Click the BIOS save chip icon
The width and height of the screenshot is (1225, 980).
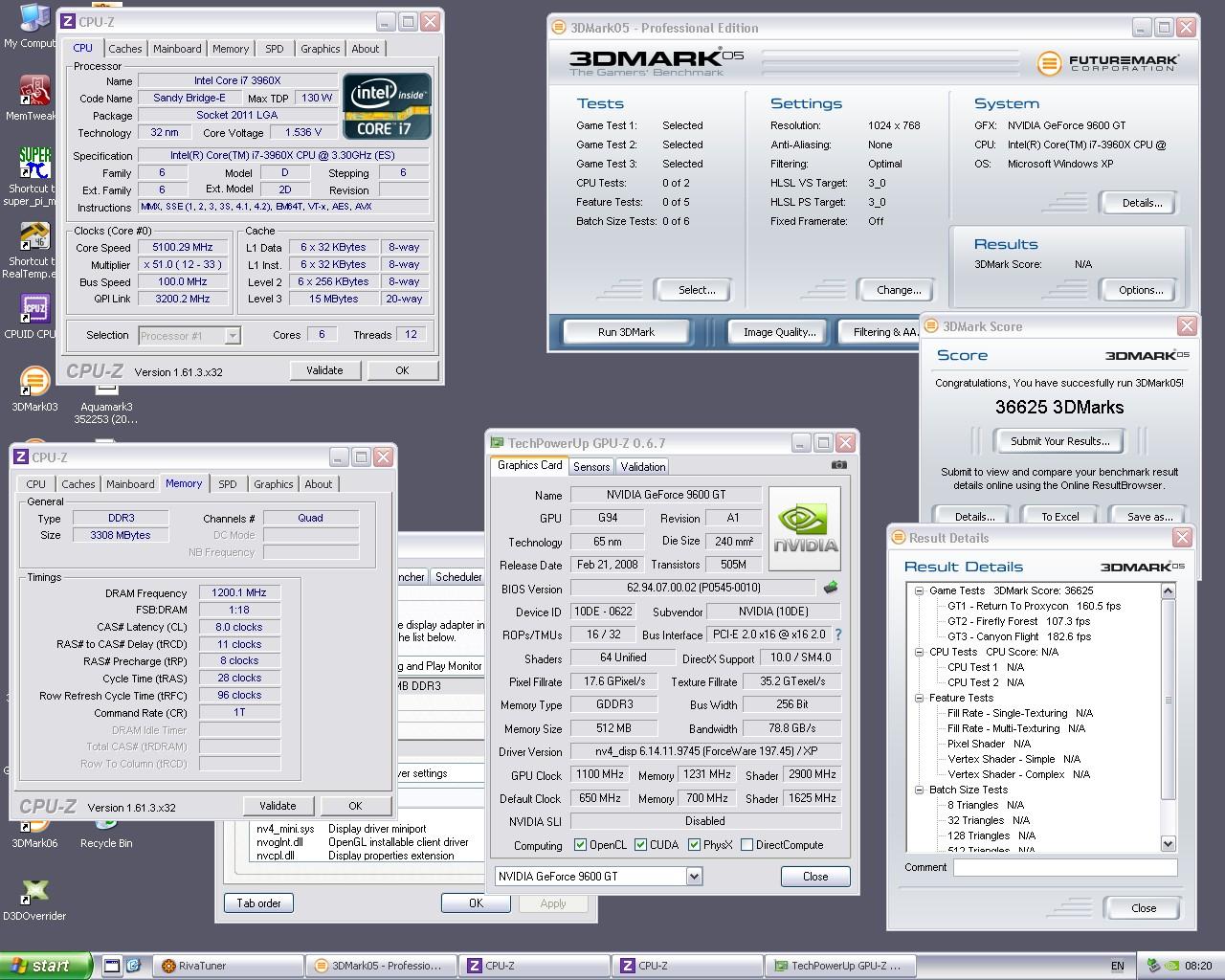tap(830, 588)
